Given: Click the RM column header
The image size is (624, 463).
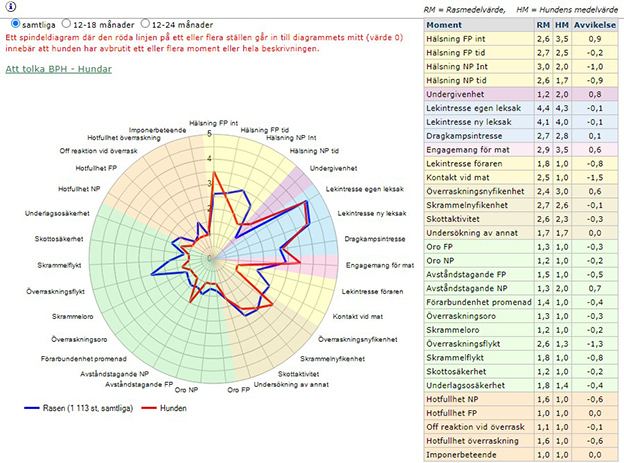Looking at the screenshot, I should point(543,25).
